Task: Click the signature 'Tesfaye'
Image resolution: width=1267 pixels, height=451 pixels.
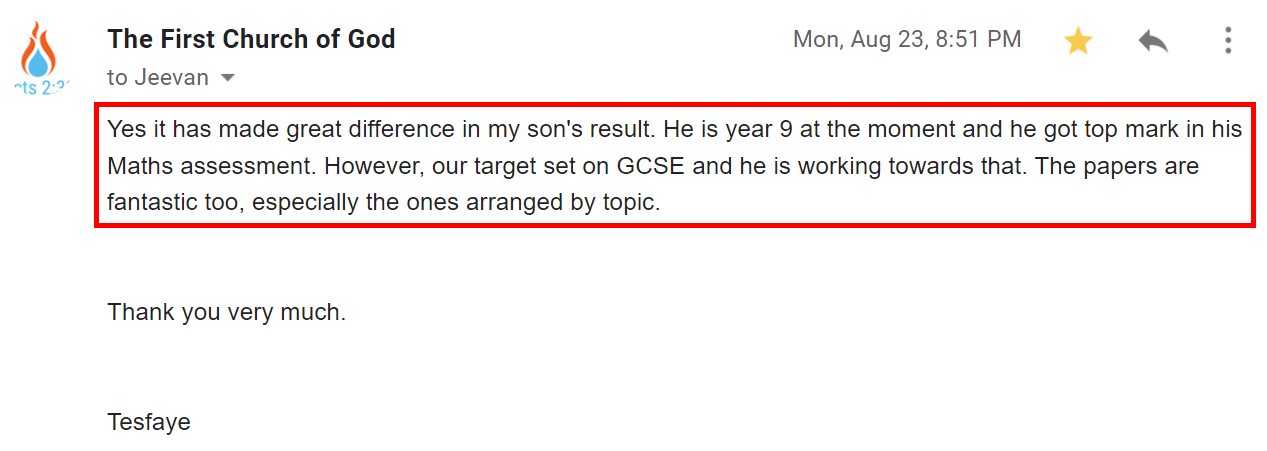Action: click(149, 422)
